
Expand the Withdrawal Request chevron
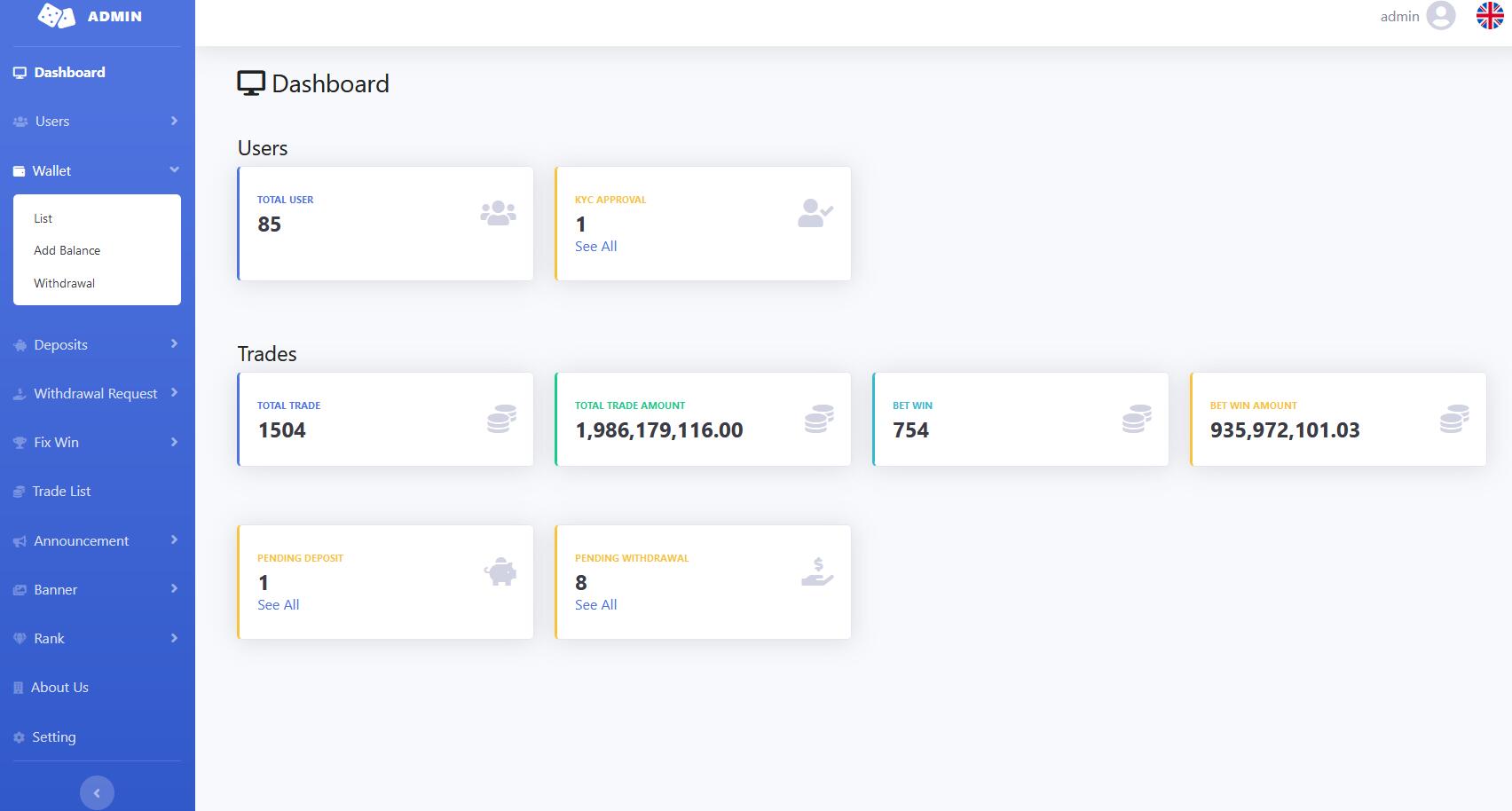(x=174, y=392)
